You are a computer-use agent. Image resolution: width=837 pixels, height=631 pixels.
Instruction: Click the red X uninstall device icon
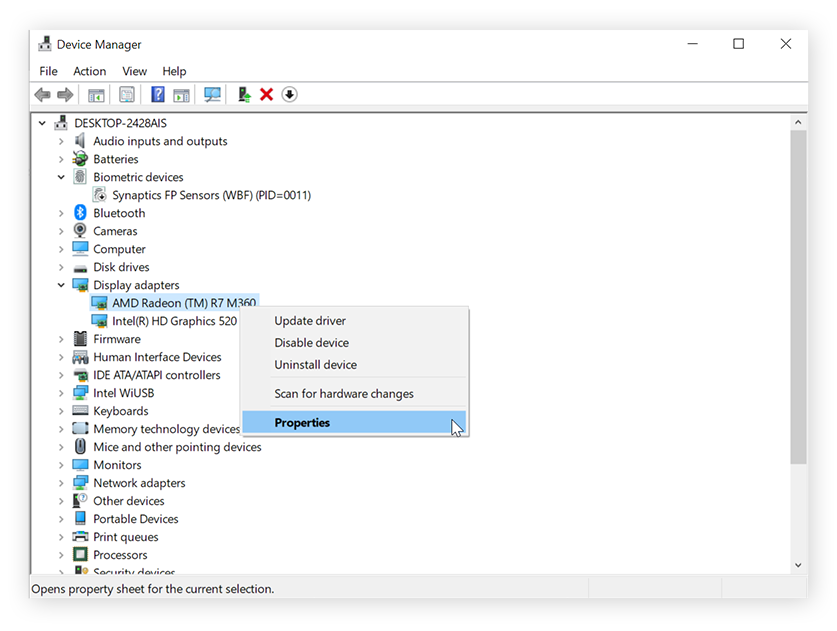click(266, 94)
